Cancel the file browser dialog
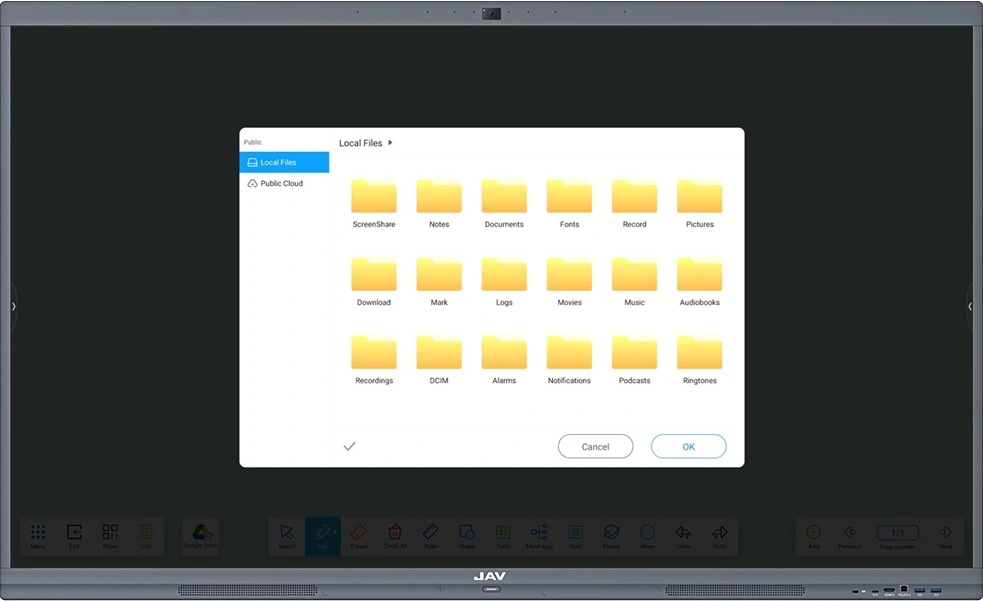This screenshot has height=601, width=983. coord(595,446)
